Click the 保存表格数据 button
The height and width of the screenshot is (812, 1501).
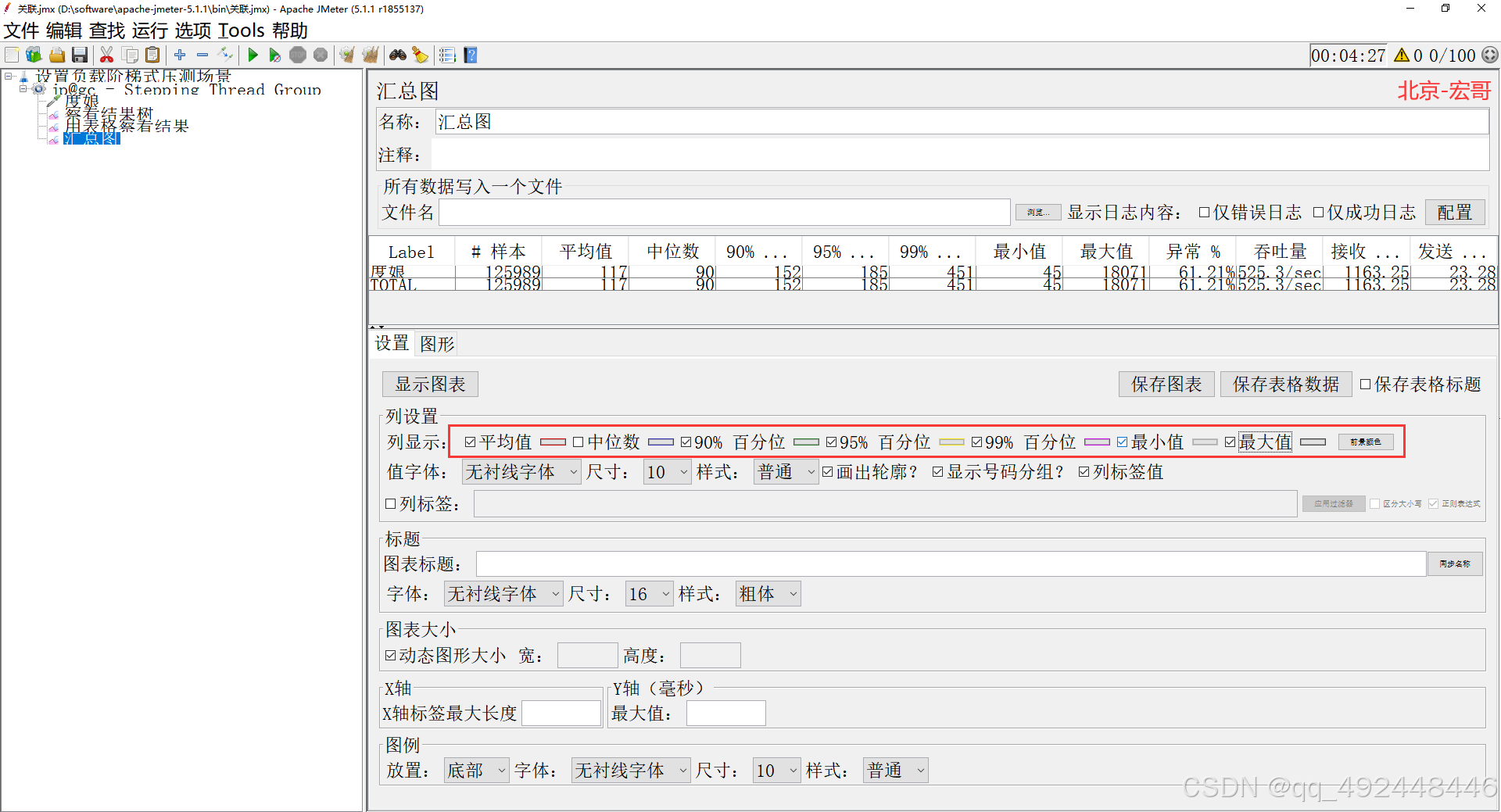click(1286, 385)
